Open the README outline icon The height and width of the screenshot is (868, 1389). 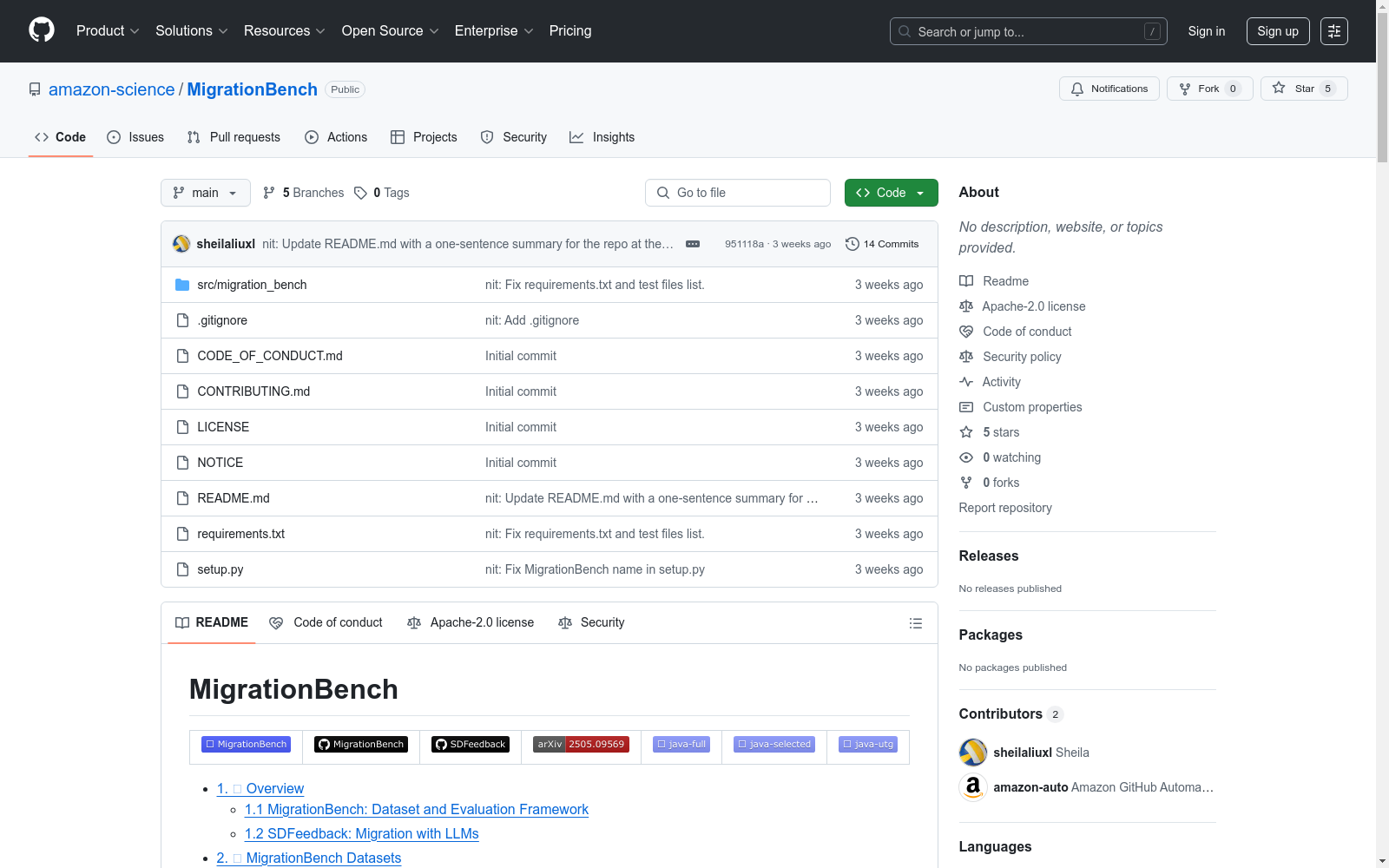(916, 623)
